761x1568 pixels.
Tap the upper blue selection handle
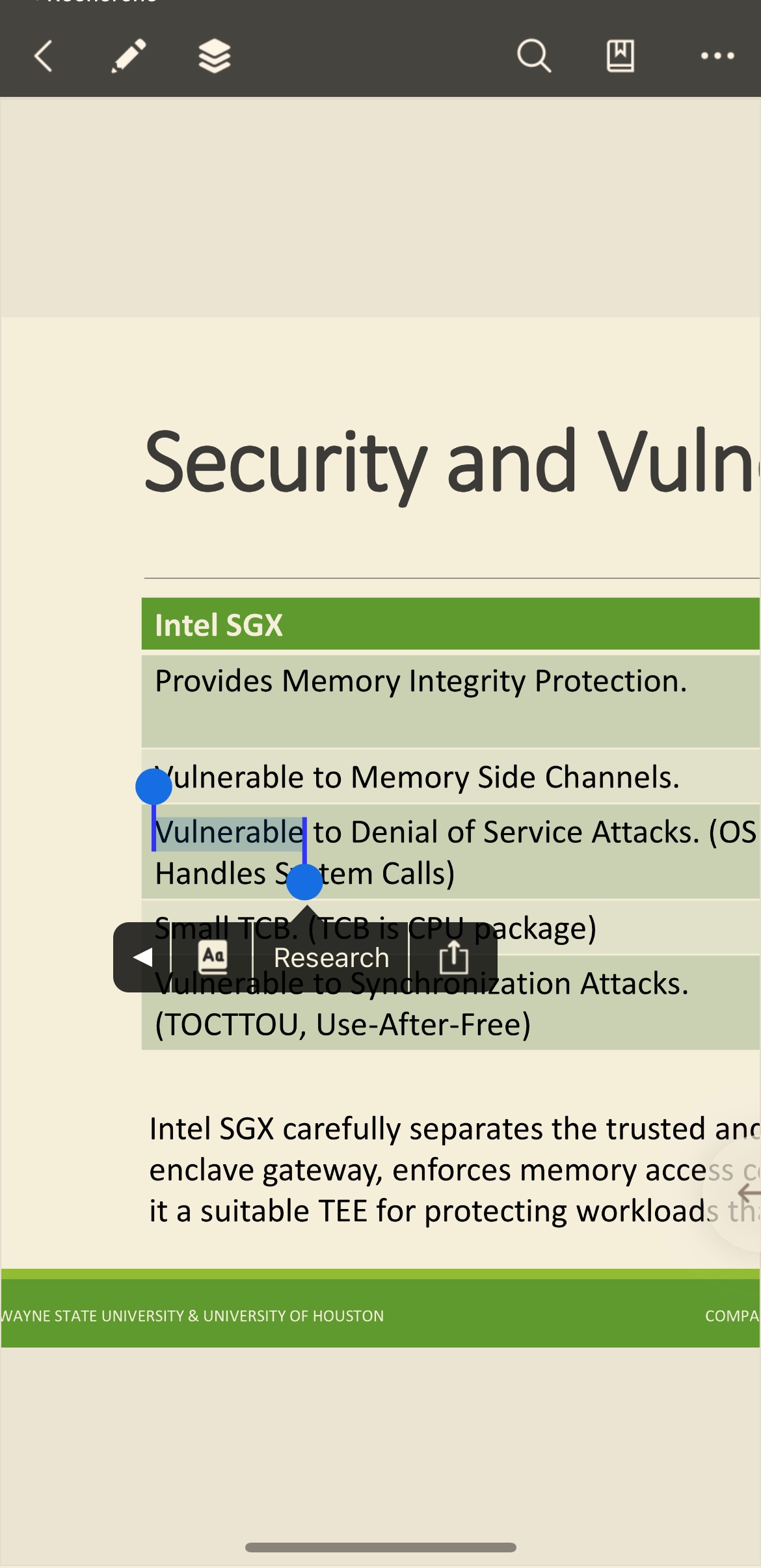point(154,786)
